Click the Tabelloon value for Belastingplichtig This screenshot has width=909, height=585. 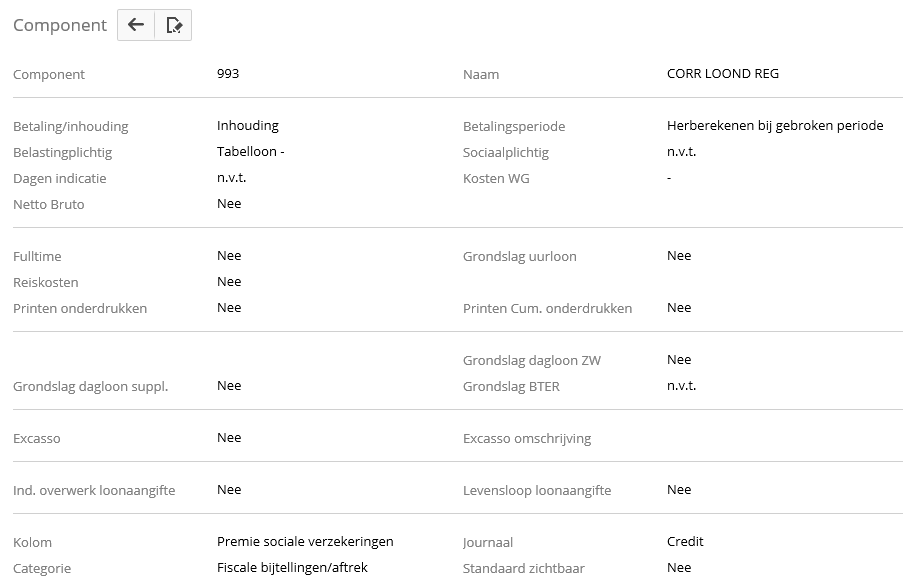[251, 152]
